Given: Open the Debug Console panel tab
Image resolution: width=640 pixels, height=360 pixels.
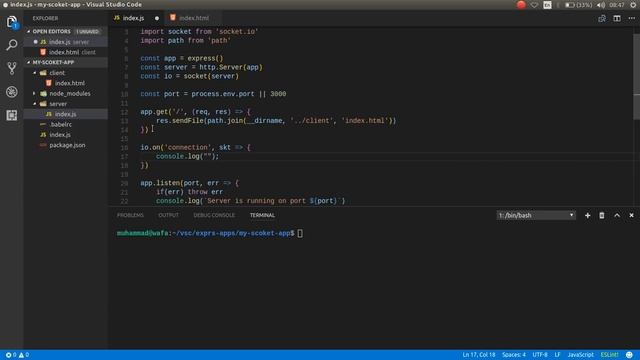Looking at the screenshot, I should pos(214,215).
